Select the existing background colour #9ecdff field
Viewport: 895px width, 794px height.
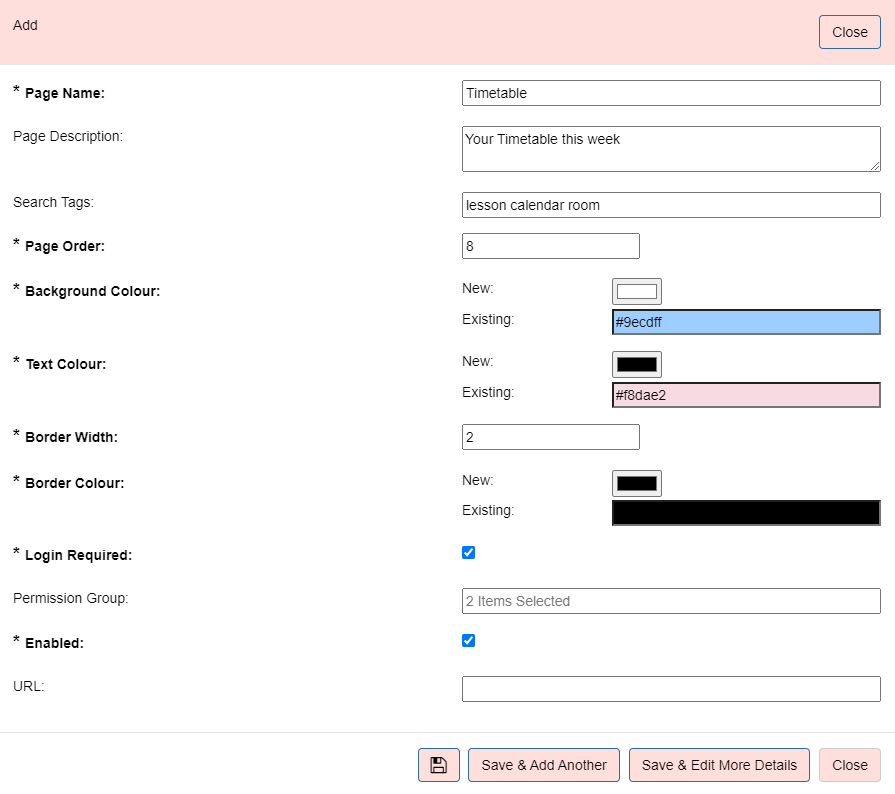pos(745,322)
